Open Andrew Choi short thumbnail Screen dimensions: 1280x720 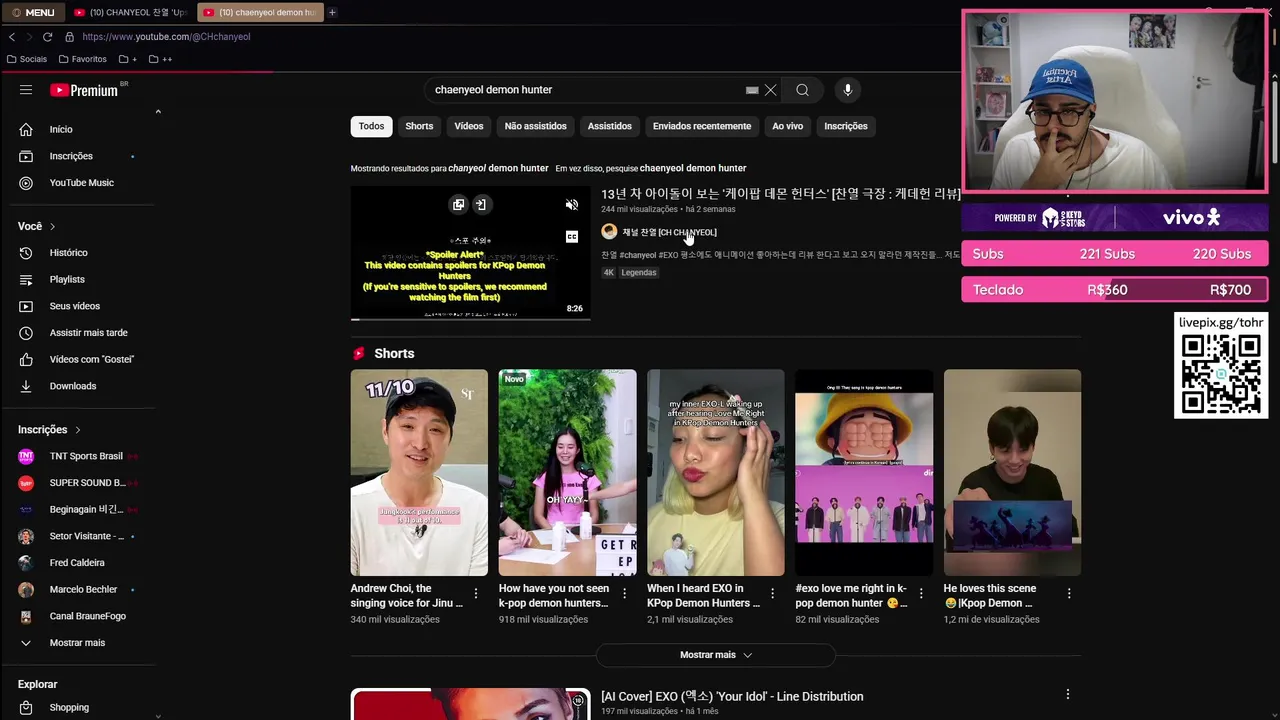pos(419,473)
